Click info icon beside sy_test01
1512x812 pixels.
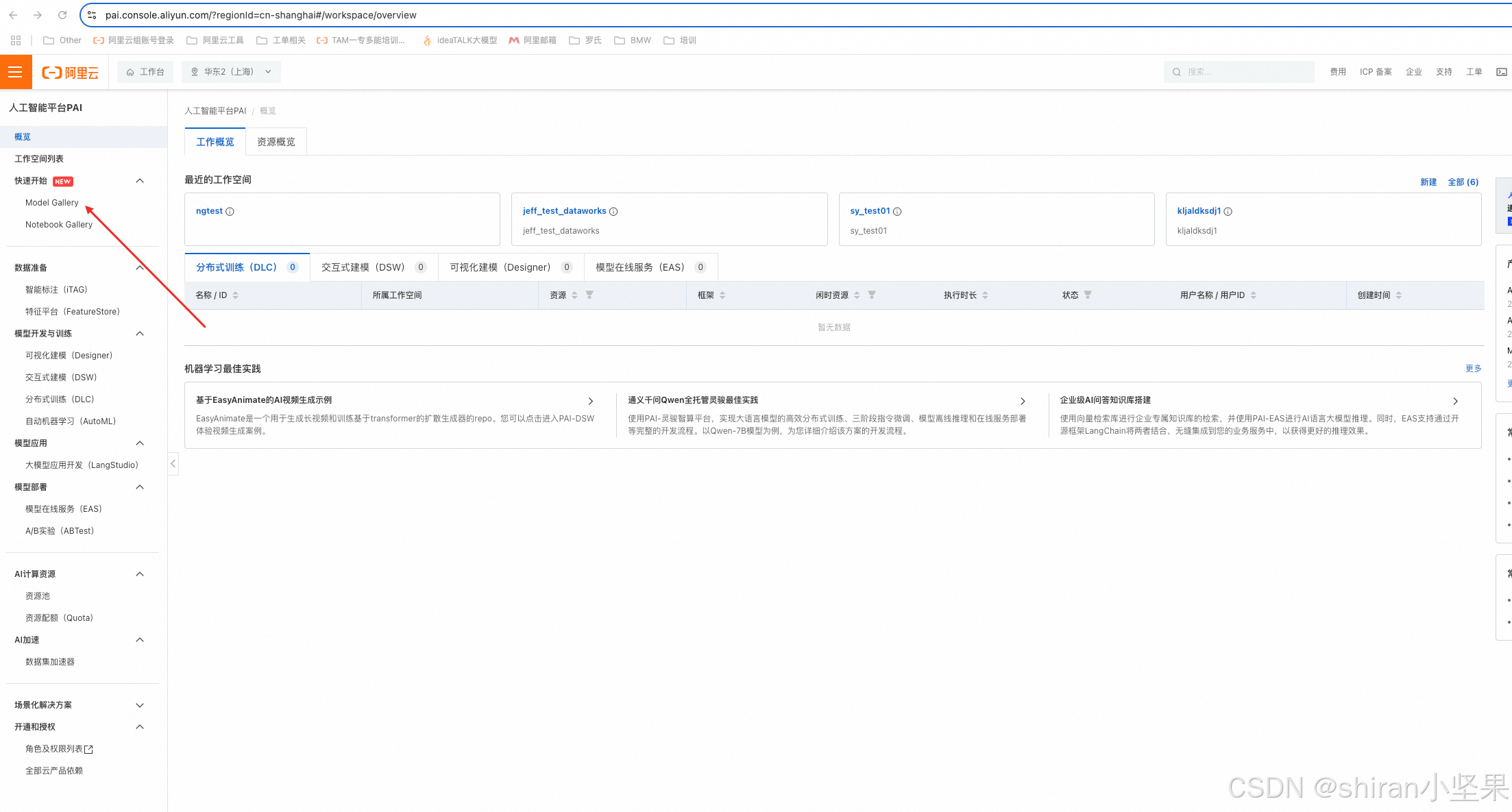pos(897,212)
